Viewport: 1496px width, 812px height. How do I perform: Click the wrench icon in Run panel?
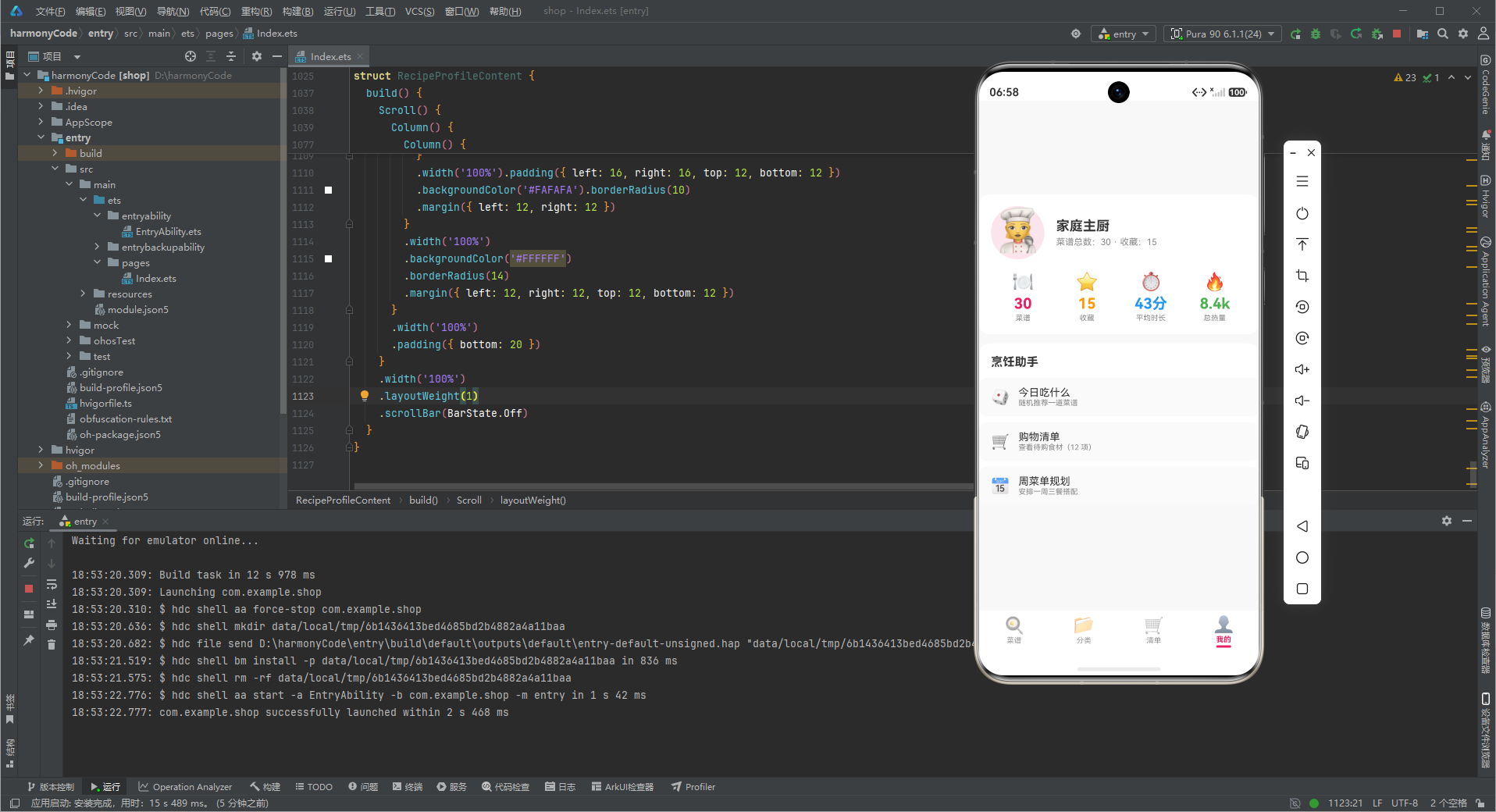pyautogui.click(x=29, y=563)
